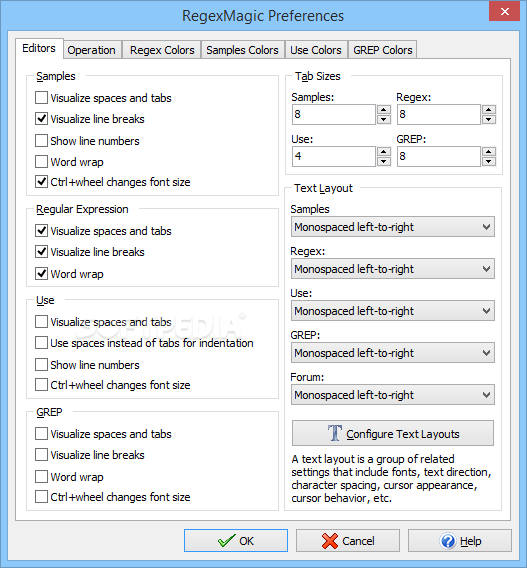
Task: Increase the Regex tab size
Action: tap(489, 109)
